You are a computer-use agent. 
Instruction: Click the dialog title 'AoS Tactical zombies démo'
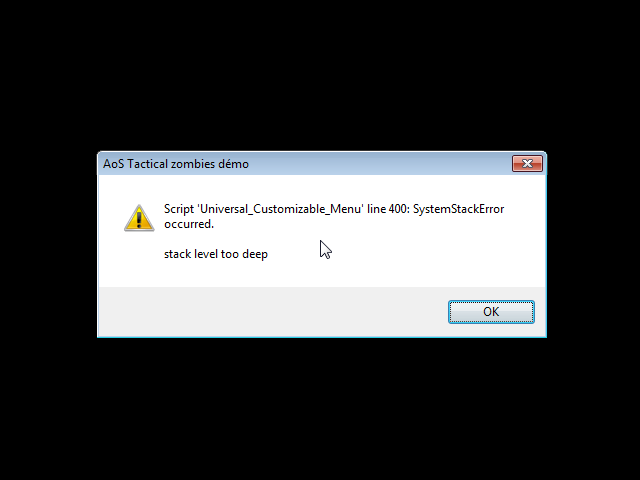(176, 164)
